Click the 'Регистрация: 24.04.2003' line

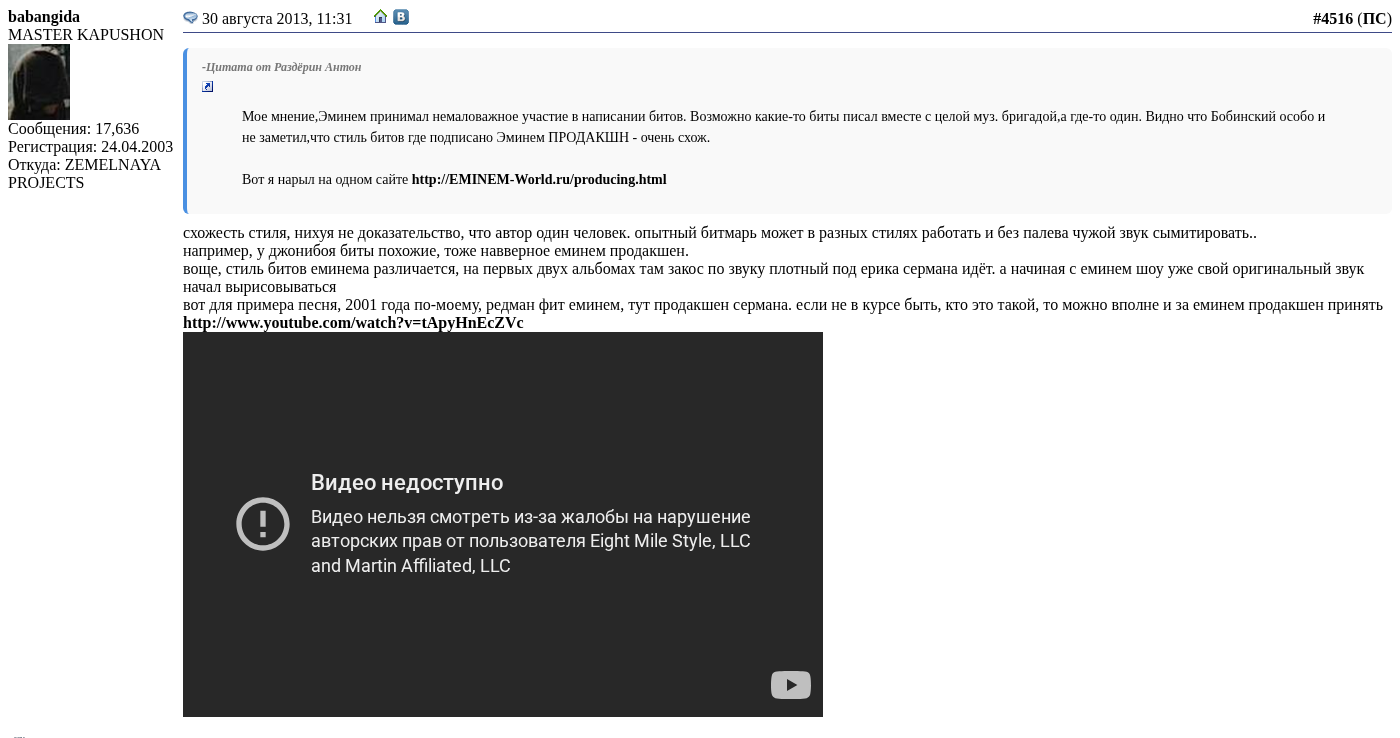point(90,147)
